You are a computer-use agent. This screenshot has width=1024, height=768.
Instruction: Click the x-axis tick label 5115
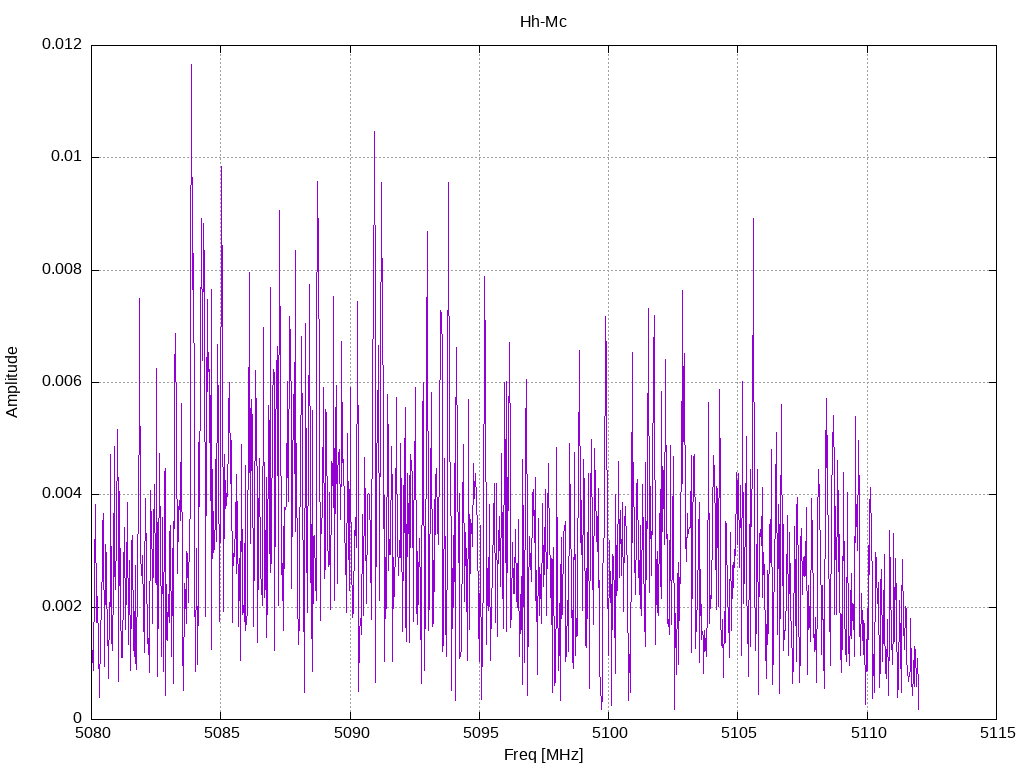tap(997, 733)
